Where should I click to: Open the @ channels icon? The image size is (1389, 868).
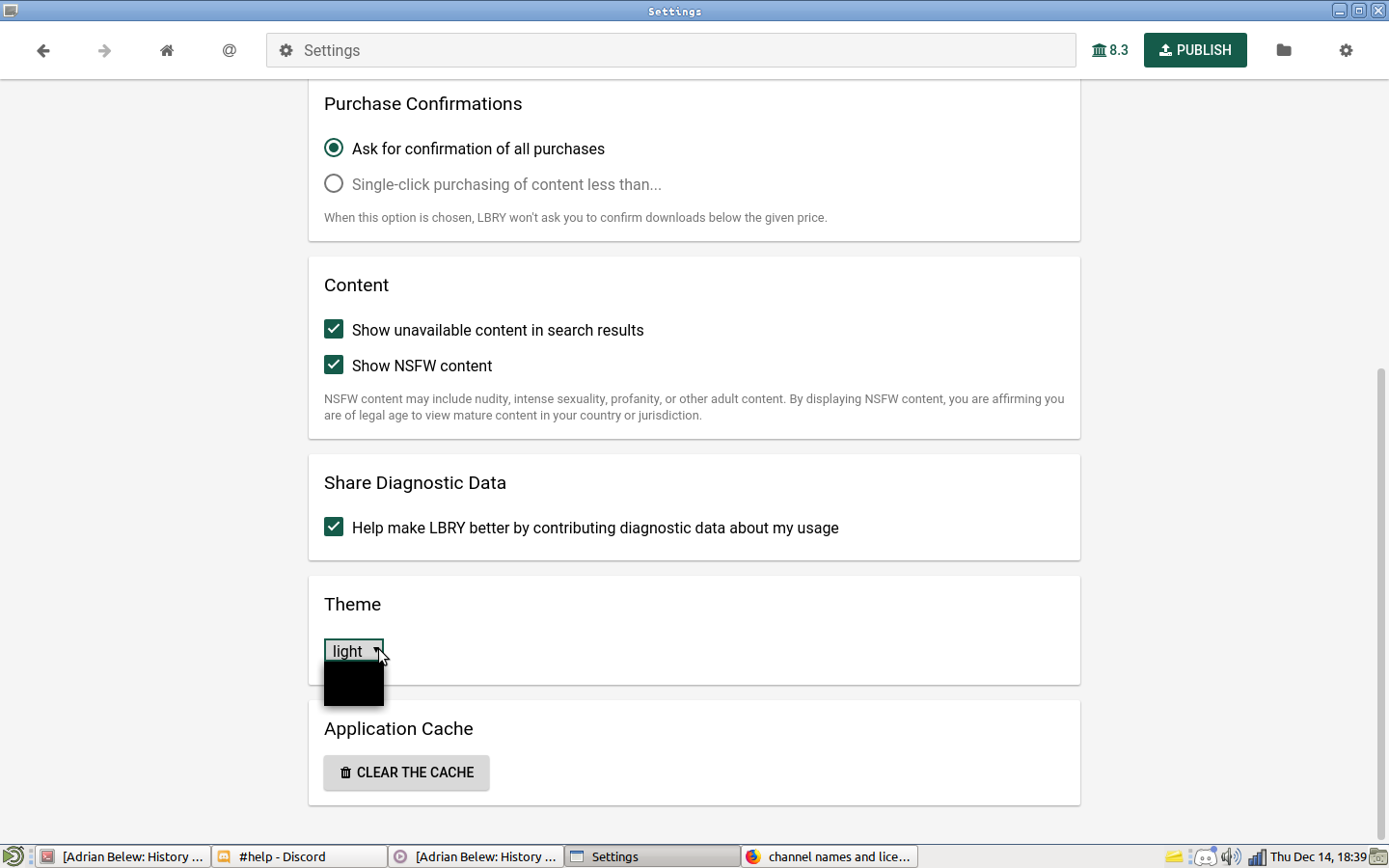click(229, 50)
